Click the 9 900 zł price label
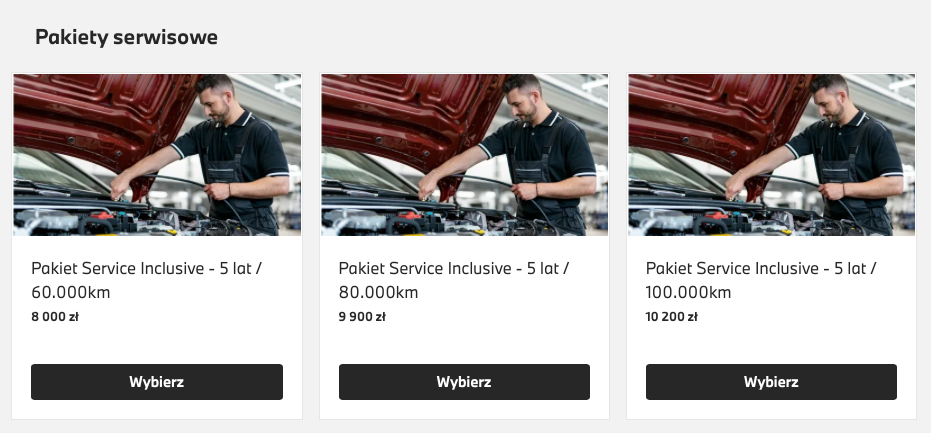This screenshot has height=433, width=931. 362,317
